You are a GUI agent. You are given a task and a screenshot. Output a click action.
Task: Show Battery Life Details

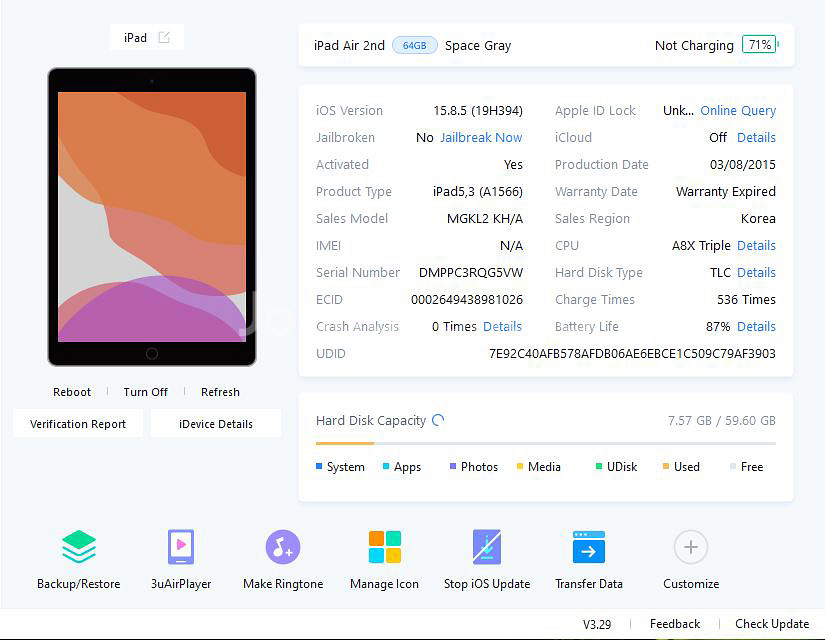tap(756, 327)
